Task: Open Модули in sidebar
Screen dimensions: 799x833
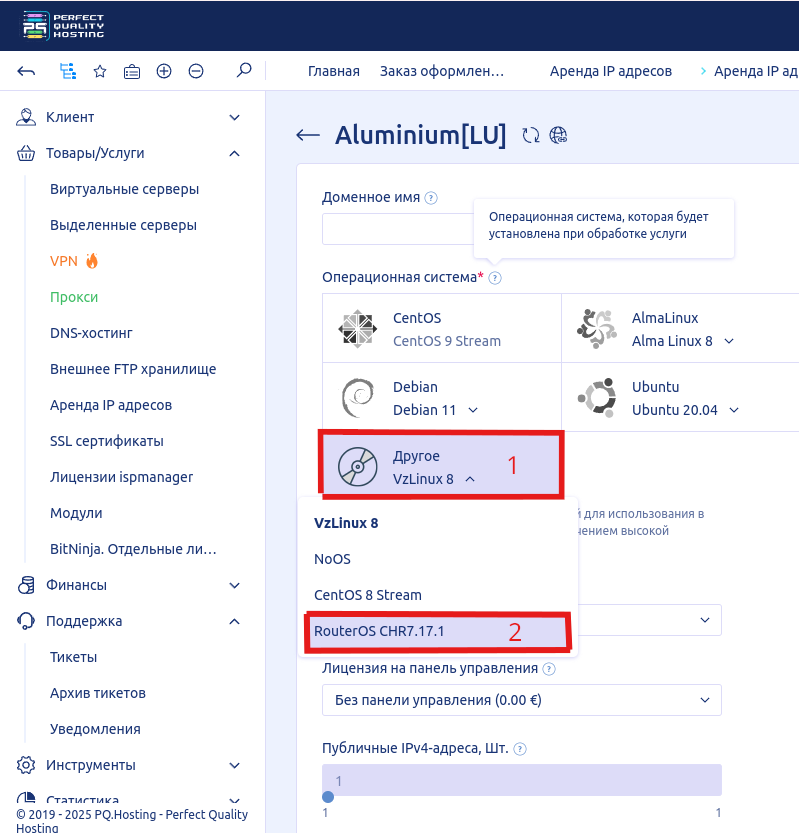Action: pyautogui.click(x=76, y=514)
